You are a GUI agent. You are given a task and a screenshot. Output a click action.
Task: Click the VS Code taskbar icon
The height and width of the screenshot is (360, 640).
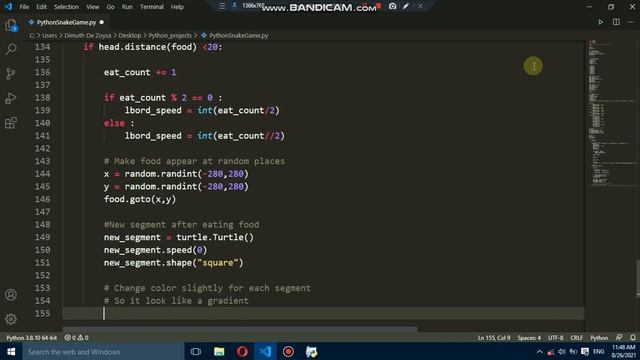click(265, 351)
